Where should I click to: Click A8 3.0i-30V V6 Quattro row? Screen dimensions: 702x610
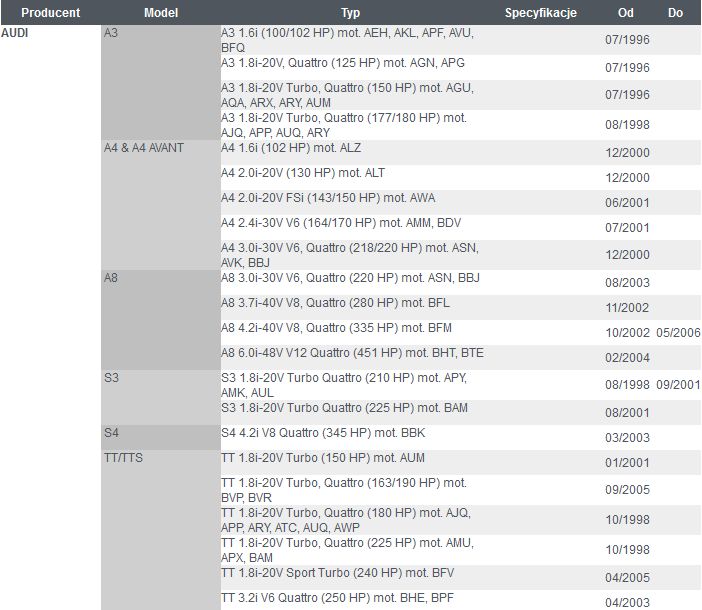461,282
